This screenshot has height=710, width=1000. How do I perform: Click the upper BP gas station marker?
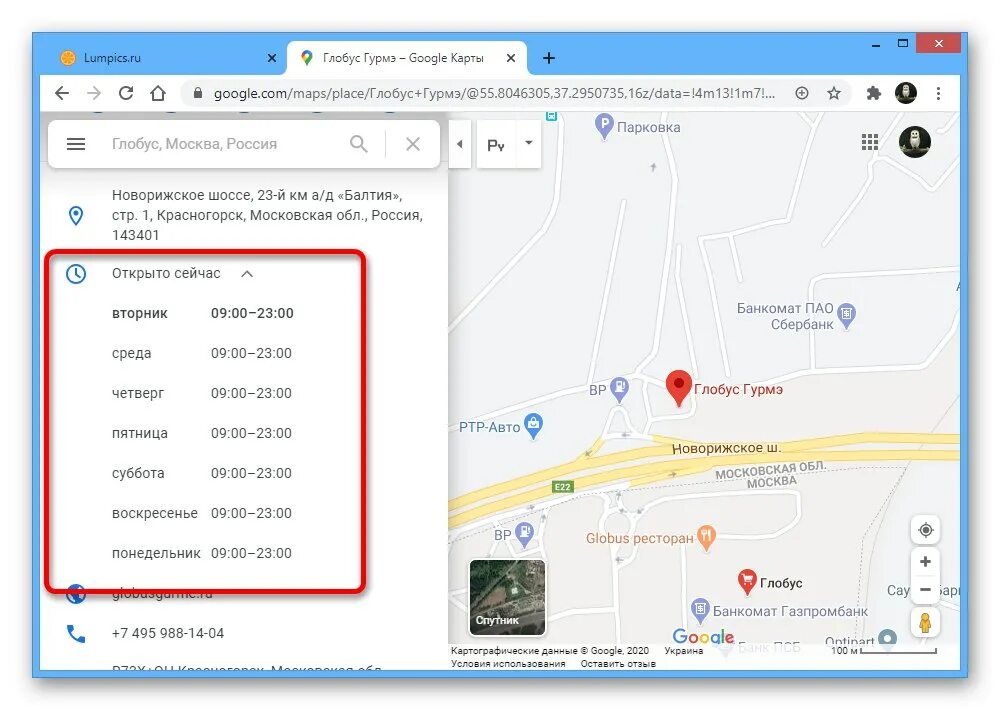[619, 388]
